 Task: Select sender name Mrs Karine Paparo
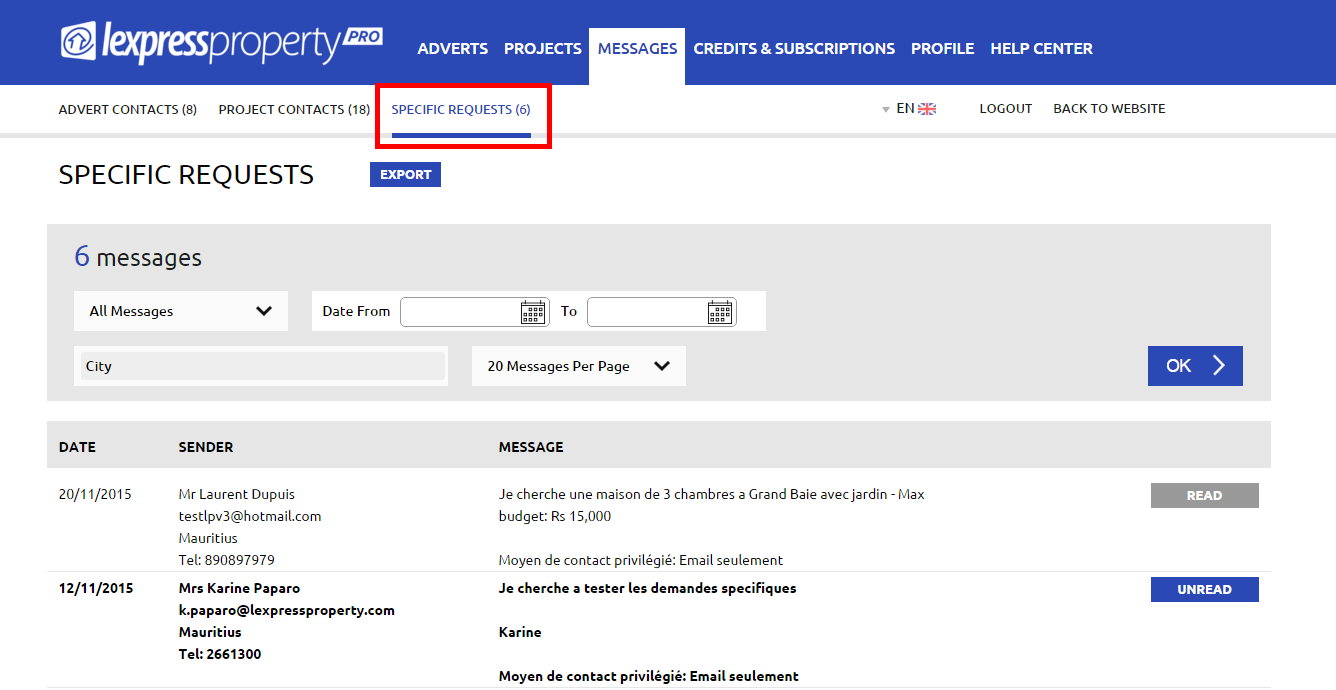(239, 588)
